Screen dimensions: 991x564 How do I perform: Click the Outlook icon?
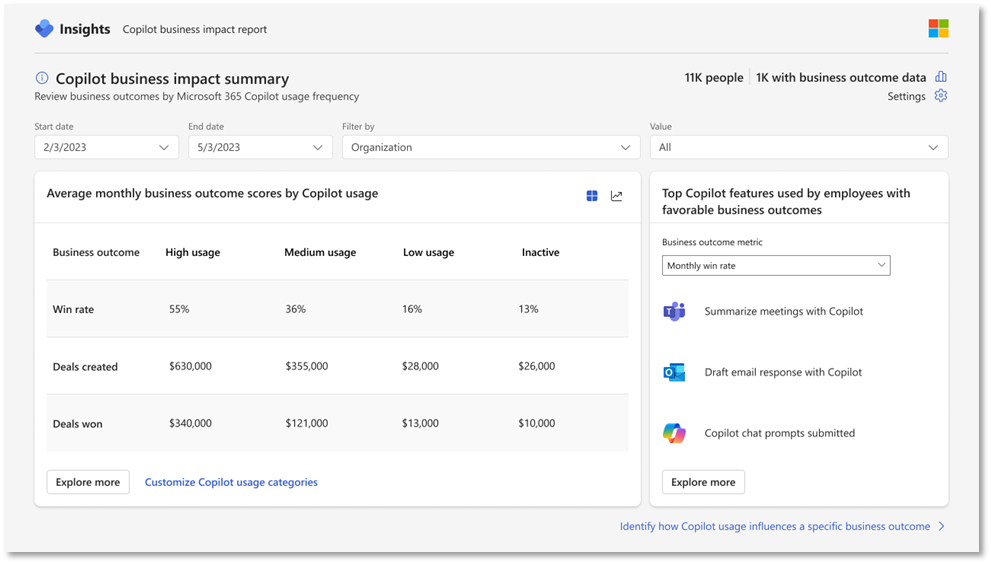click(x=674, y=372)
